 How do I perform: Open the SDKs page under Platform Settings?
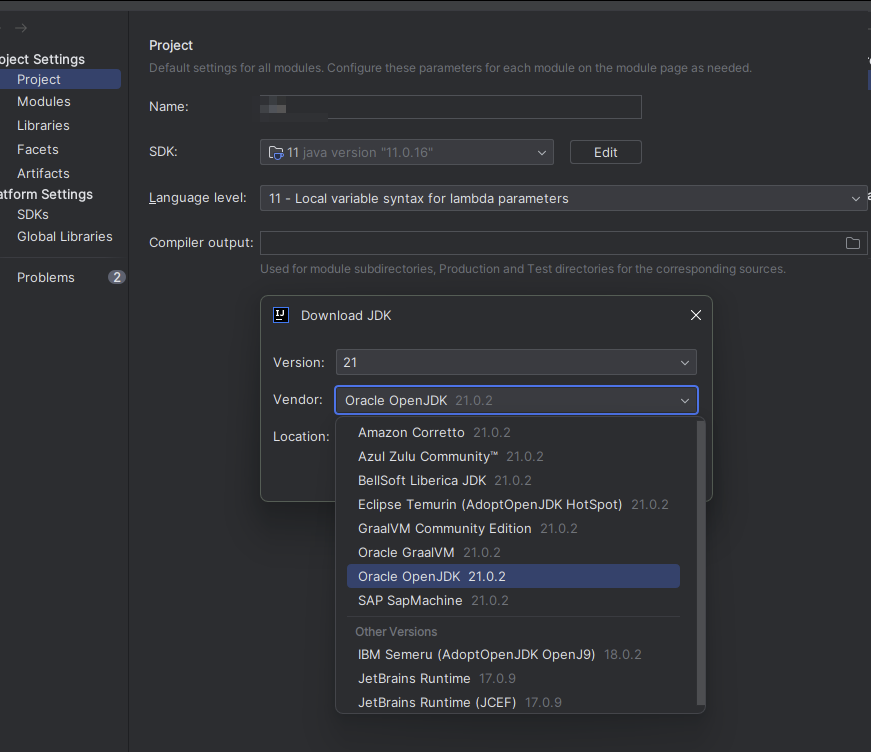[32, 214]
